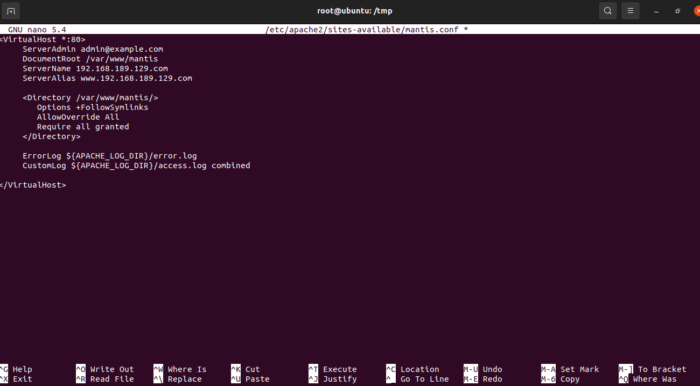
Task: Place cursor on DocumentRoot /var/www/mantis line
Action: pyautogui.click(x=90, y=59)
